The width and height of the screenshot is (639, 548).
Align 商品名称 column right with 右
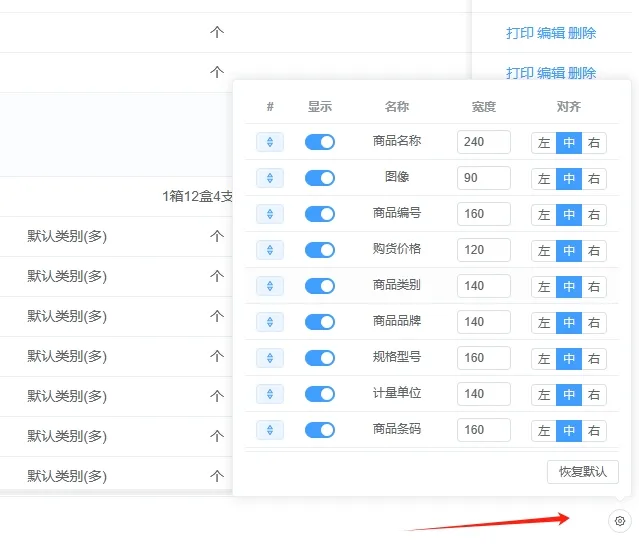click(x=594, y=143)
